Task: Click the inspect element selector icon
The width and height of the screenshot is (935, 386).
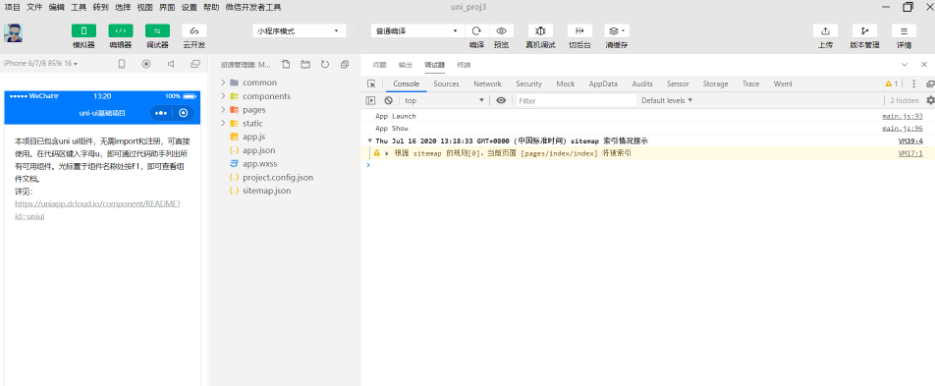Action: 371,84
